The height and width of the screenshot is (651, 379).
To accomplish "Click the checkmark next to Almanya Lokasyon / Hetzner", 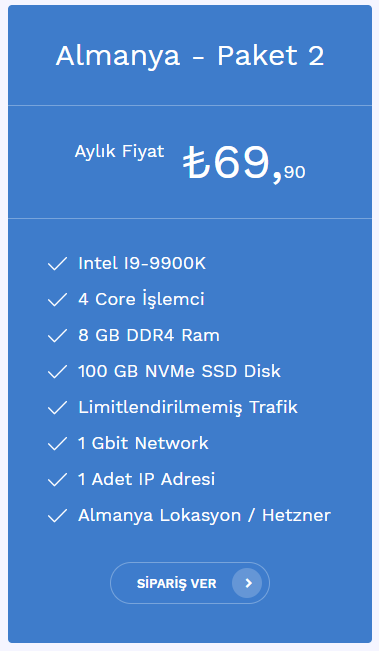I will coord(57,516).
